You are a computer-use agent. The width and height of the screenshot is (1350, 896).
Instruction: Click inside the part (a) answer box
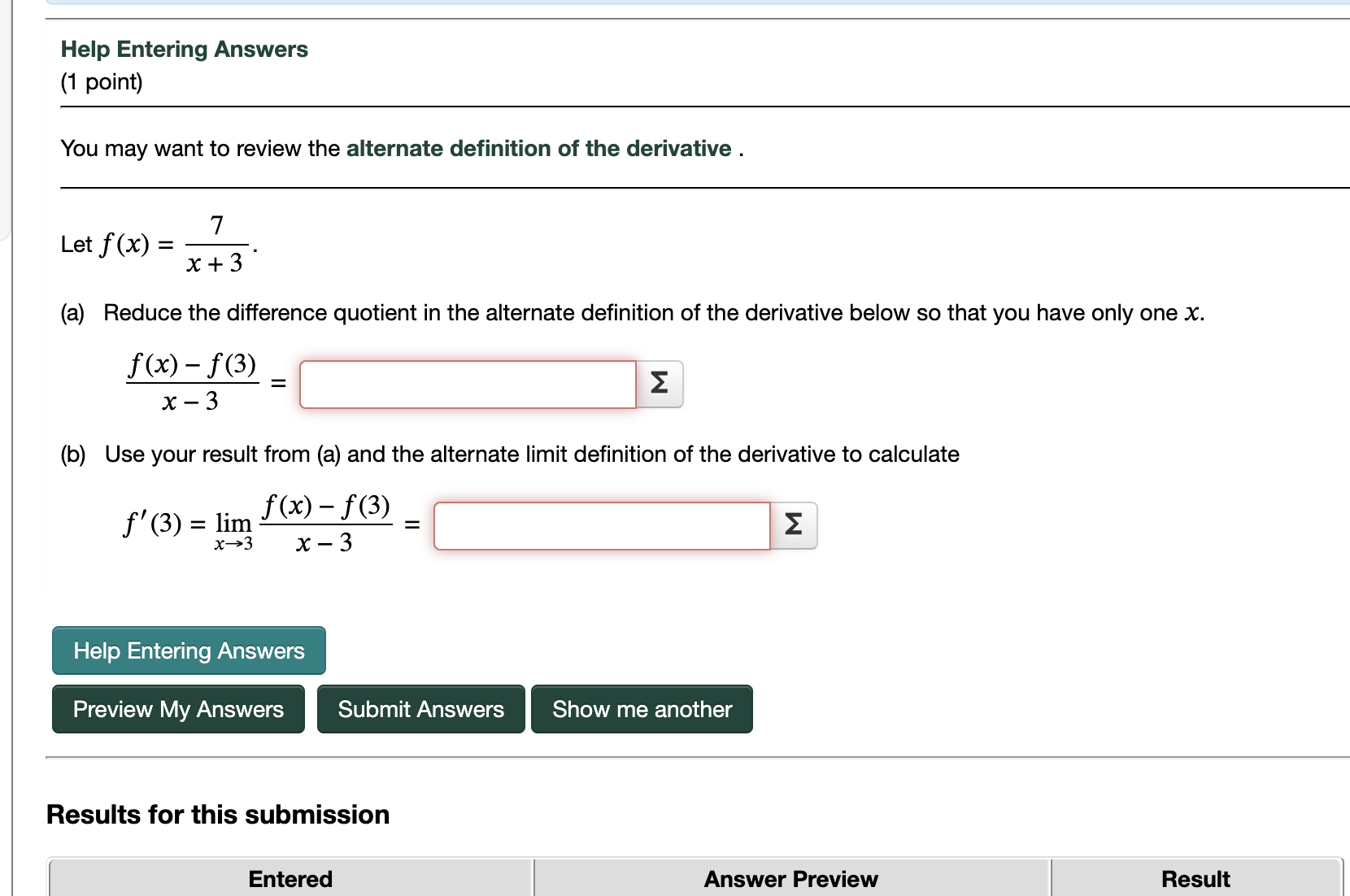[x=467, y=385]
